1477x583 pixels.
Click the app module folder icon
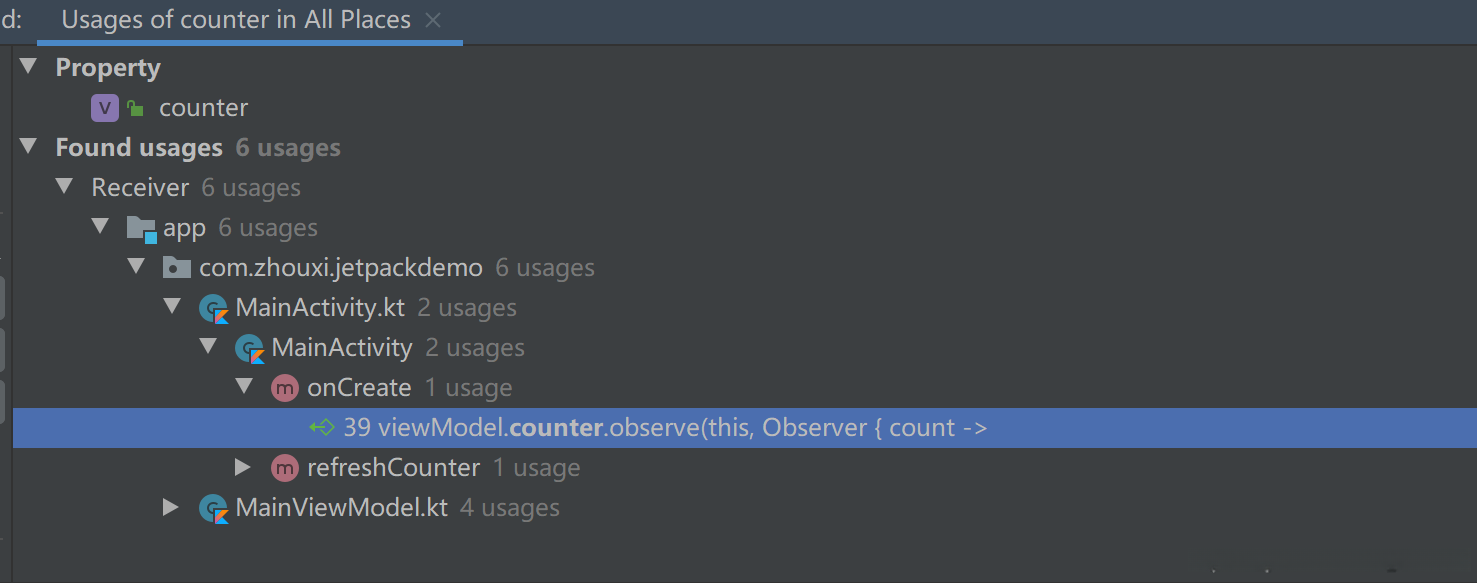142,228
